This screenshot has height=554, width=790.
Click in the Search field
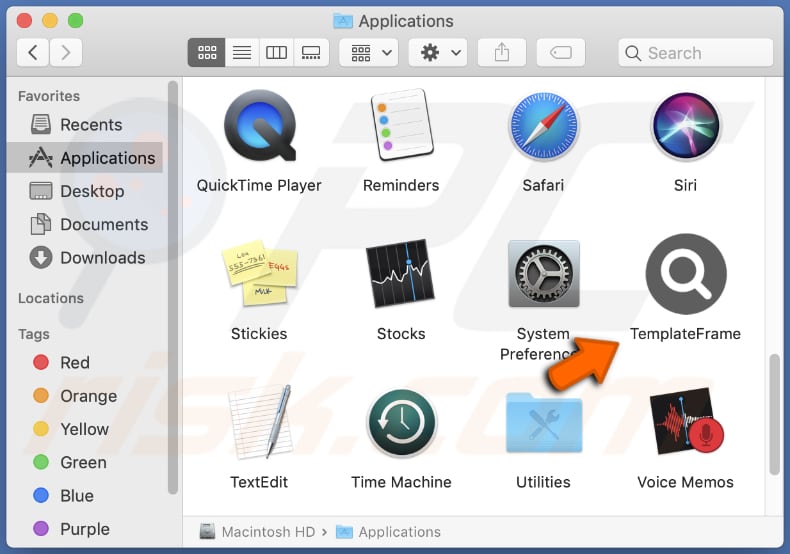point(696,53)
